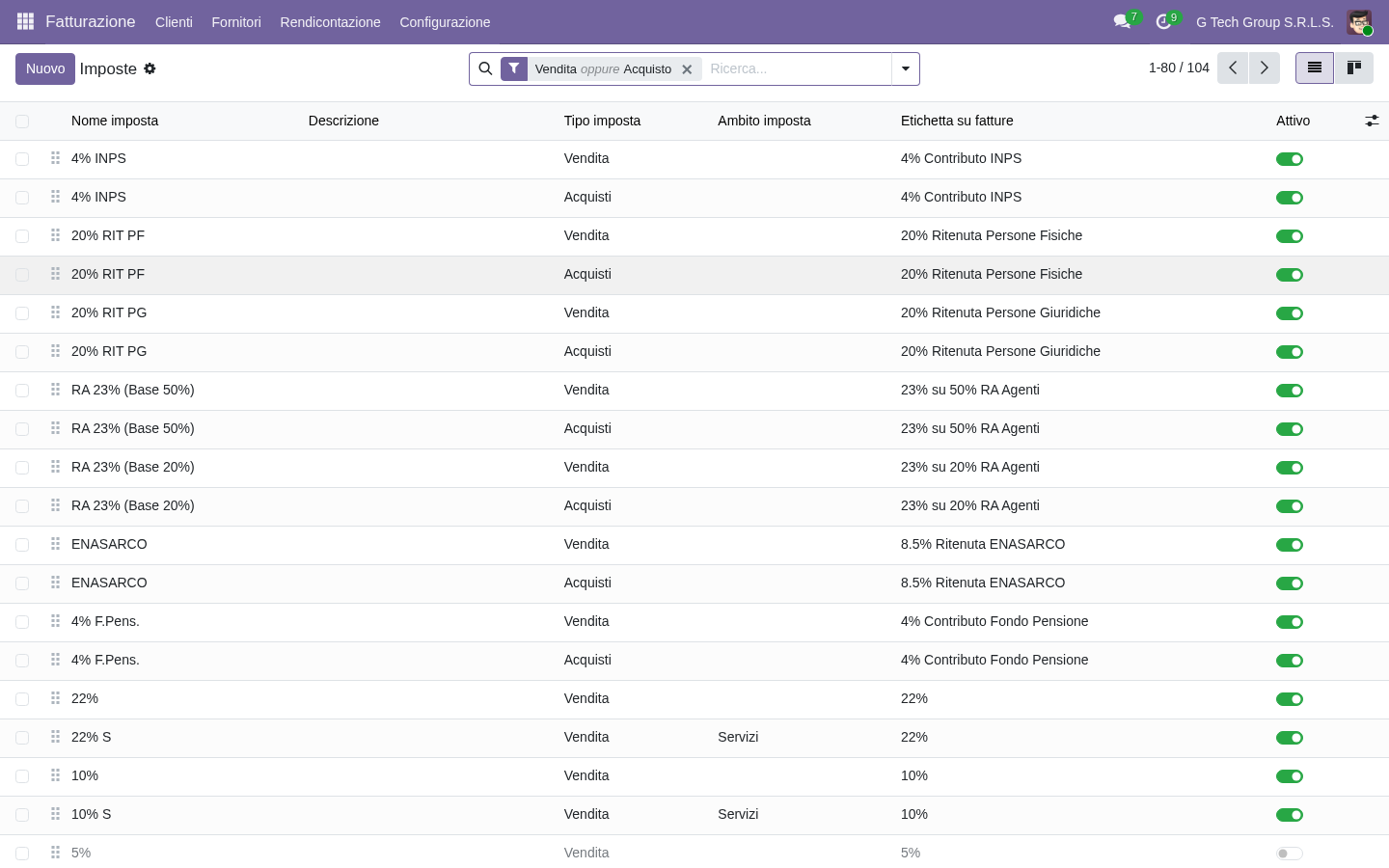This screenshot has height=868, width=1389.
Task: Open RA 23% (Base 20%) Acquisti record
Action: pyautogui.click(x=133, y=505)
